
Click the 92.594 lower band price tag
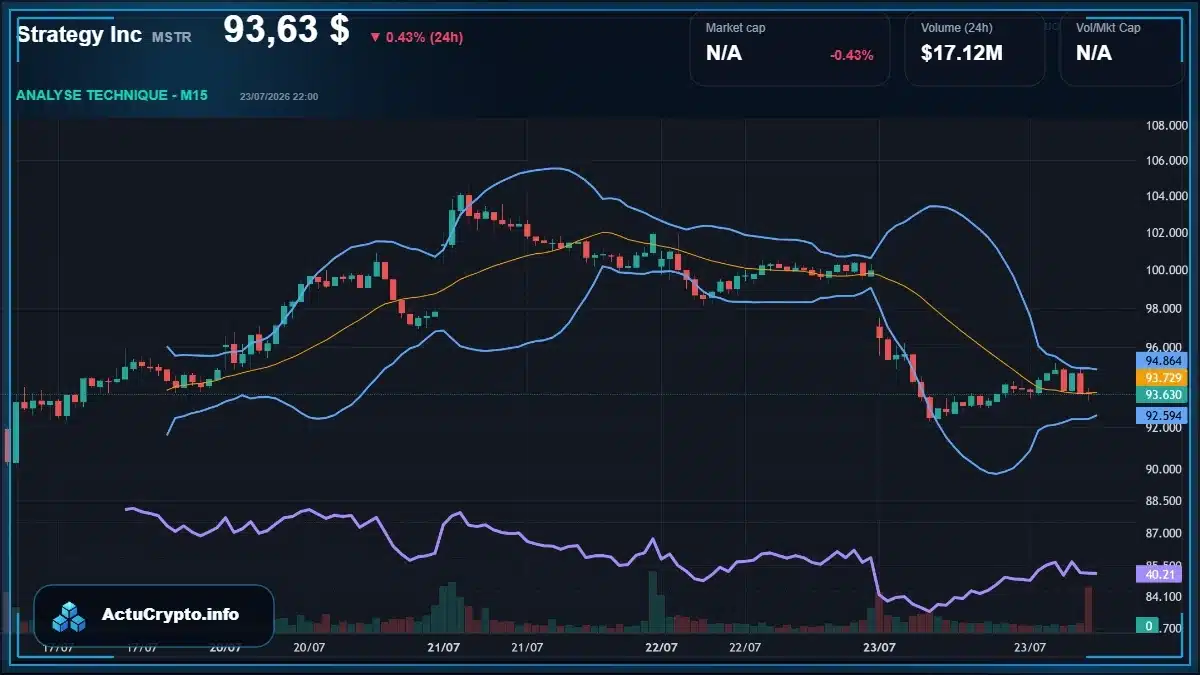(1164, 415)
